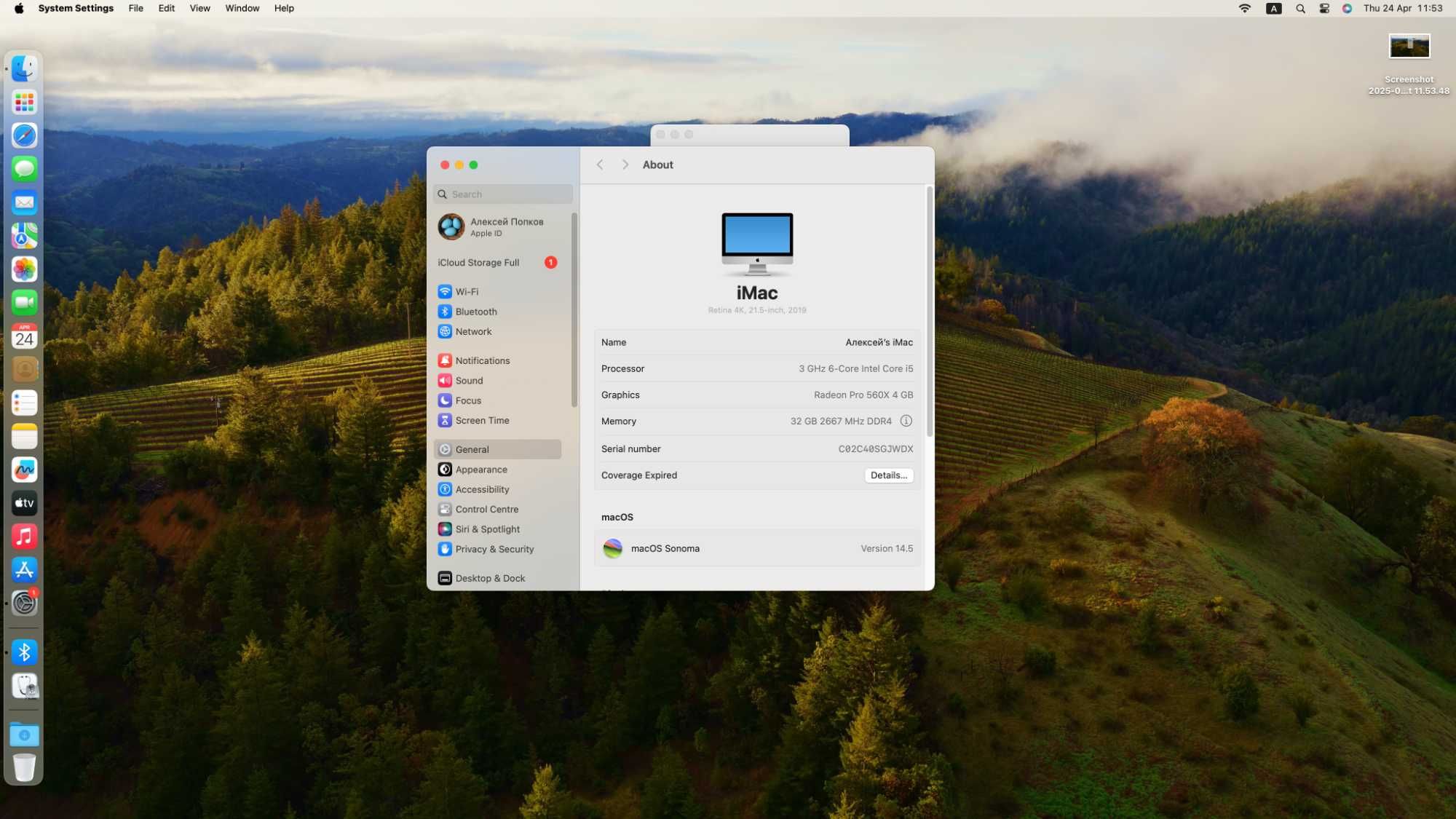Open the Trash in Dock

tap(24, 768)
